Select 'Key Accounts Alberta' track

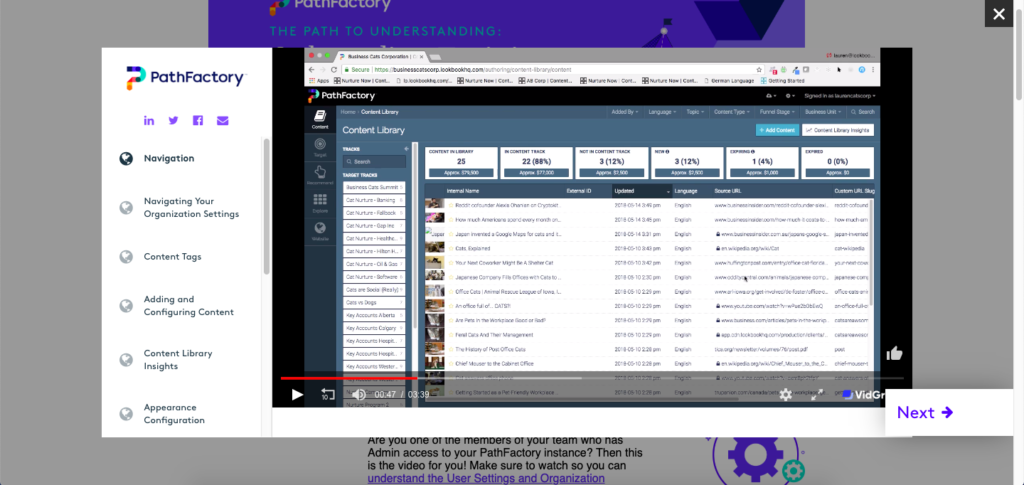point(374,315)
